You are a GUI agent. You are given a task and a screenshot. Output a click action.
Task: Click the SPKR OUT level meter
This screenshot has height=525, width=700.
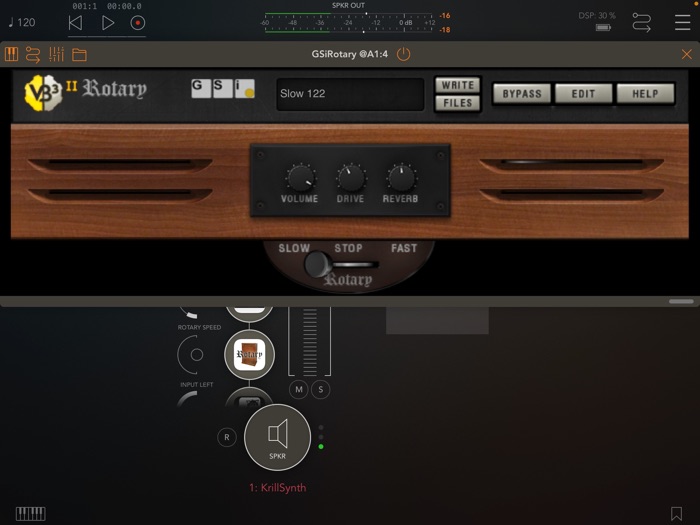(x=348, y=23)
